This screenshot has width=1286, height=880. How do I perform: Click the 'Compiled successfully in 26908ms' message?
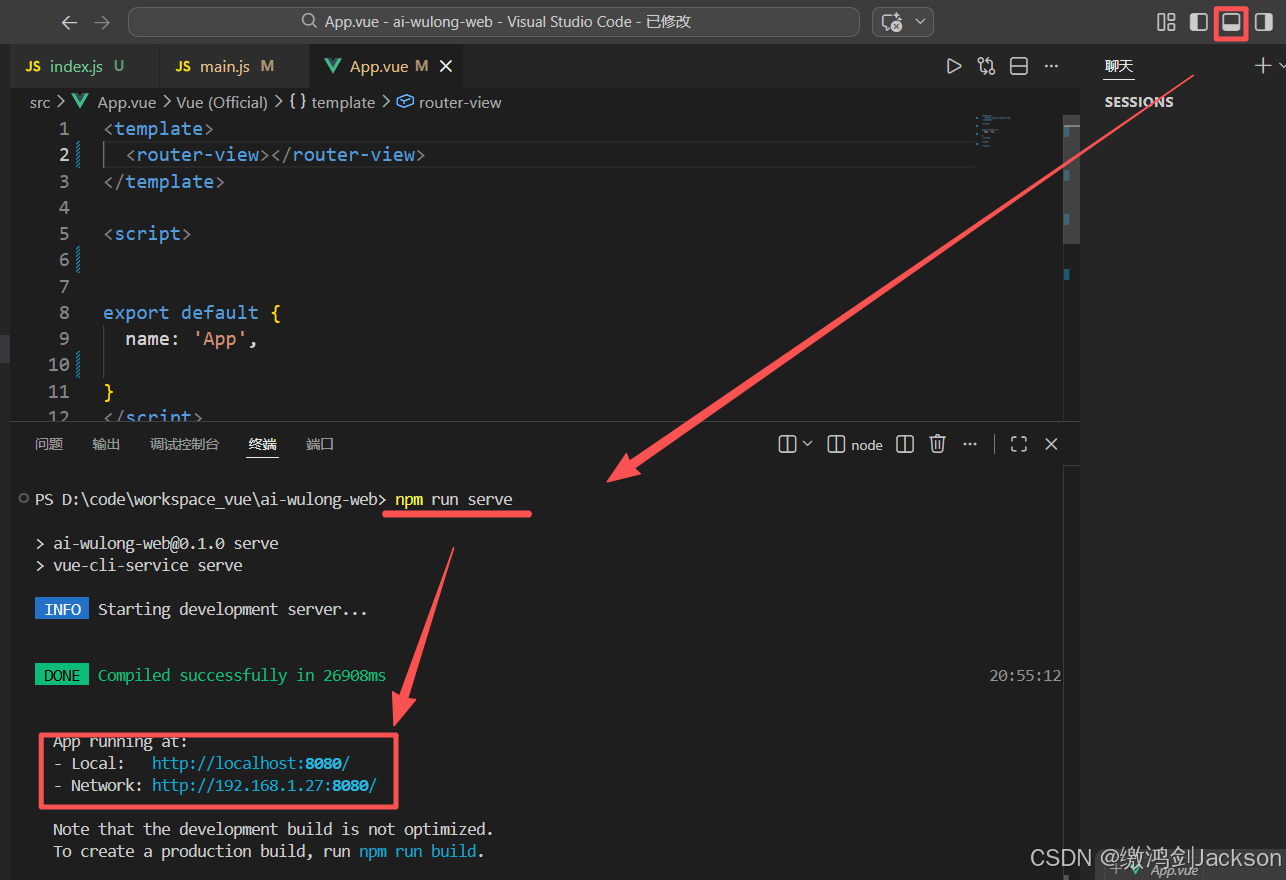coord(242,675)
